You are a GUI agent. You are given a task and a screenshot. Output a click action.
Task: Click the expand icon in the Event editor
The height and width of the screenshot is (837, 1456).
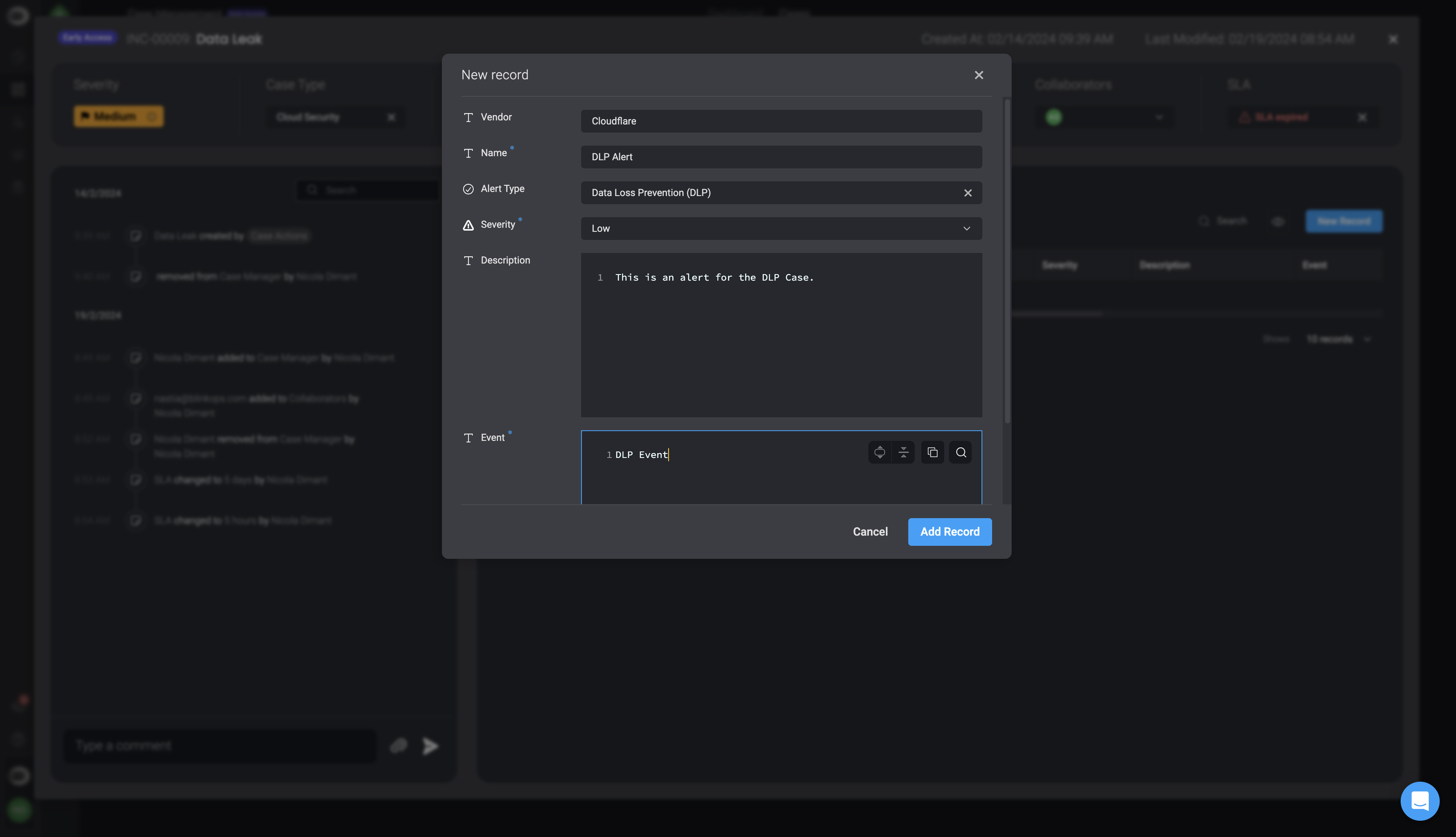click(879, 452)
